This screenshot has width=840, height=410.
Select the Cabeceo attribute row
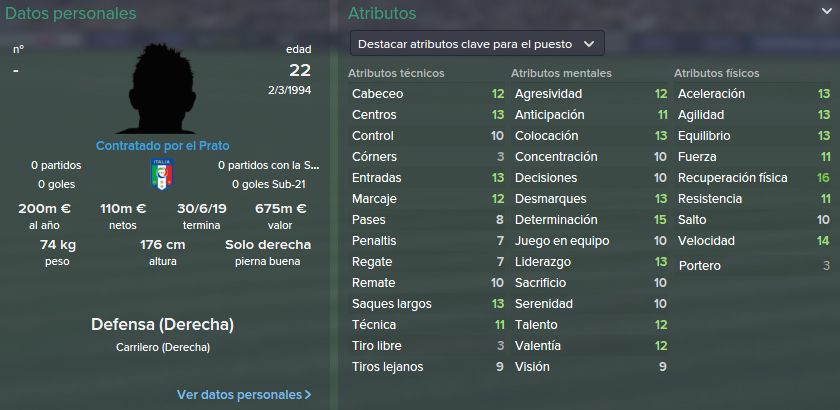point(428,94)
